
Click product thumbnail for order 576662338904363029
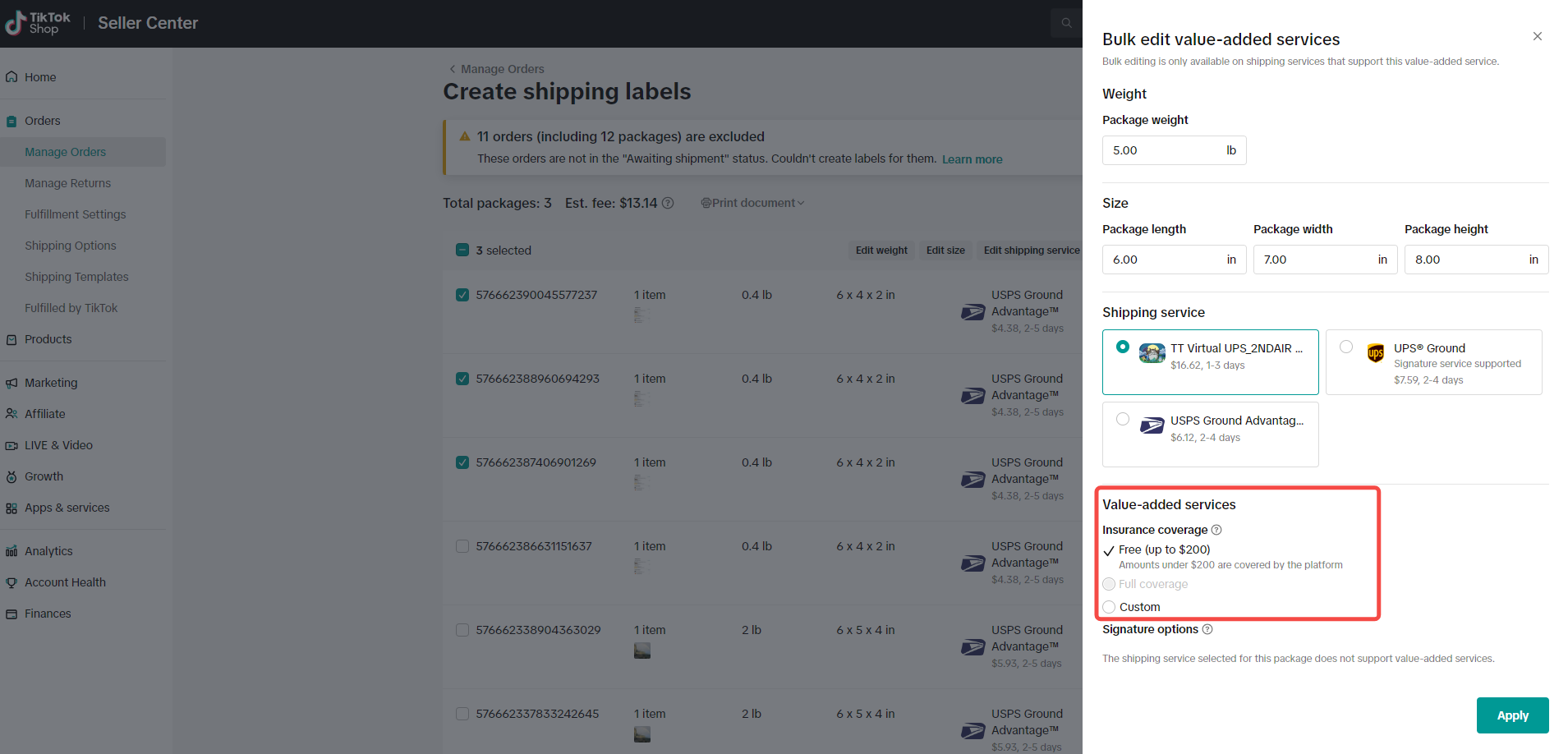pos(642,651)
